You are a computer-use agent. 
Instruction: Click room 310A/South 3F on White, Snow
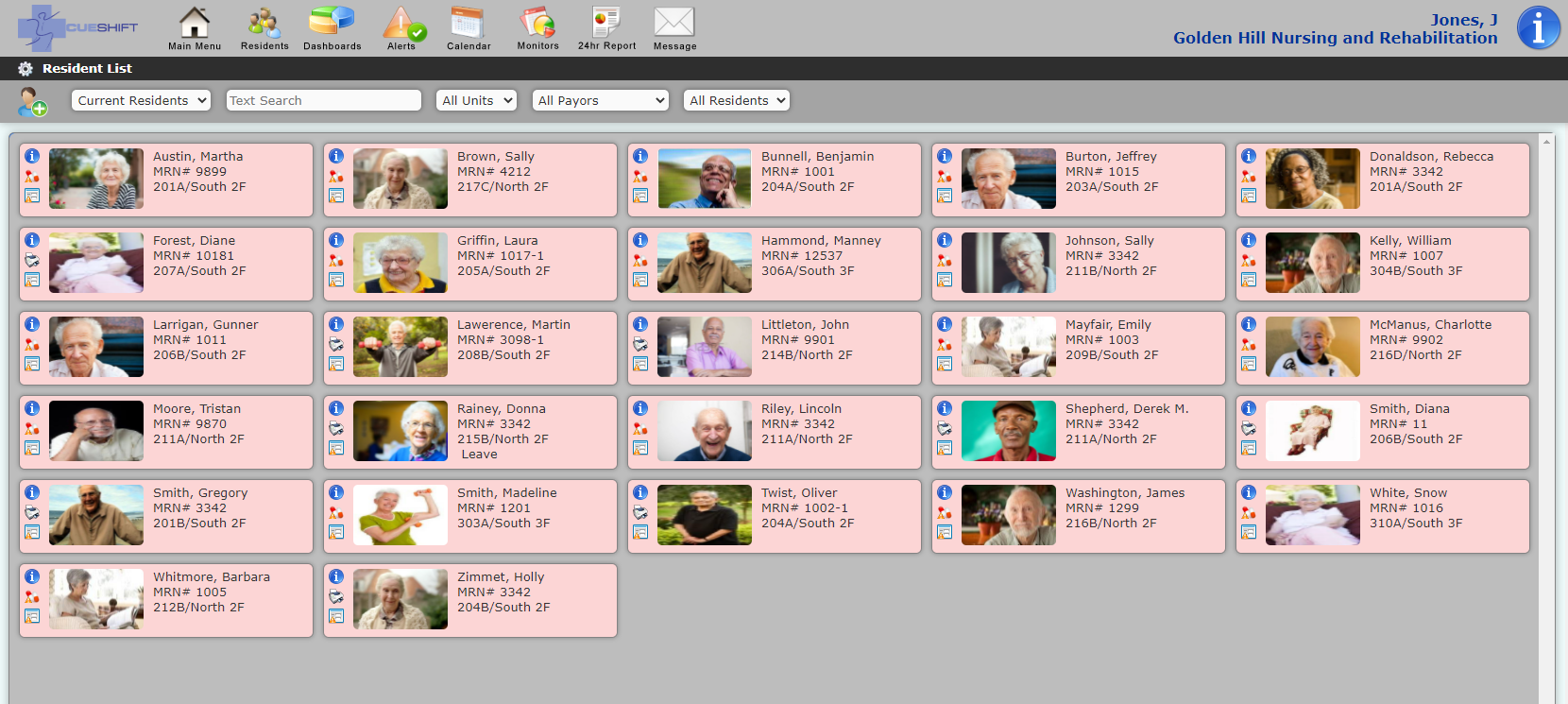point(1416,523)
